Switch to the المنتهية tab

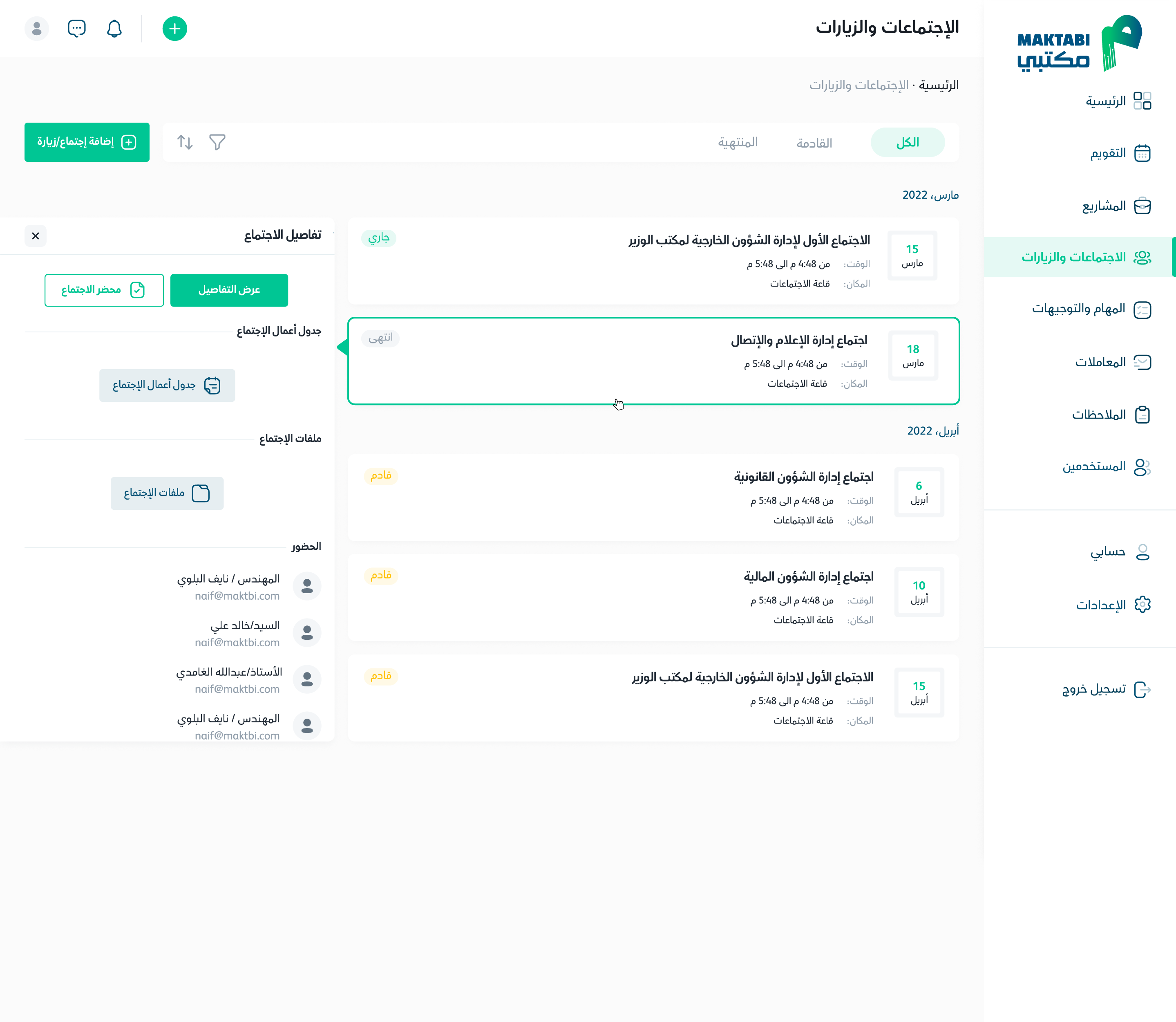(x=738, y=142)
